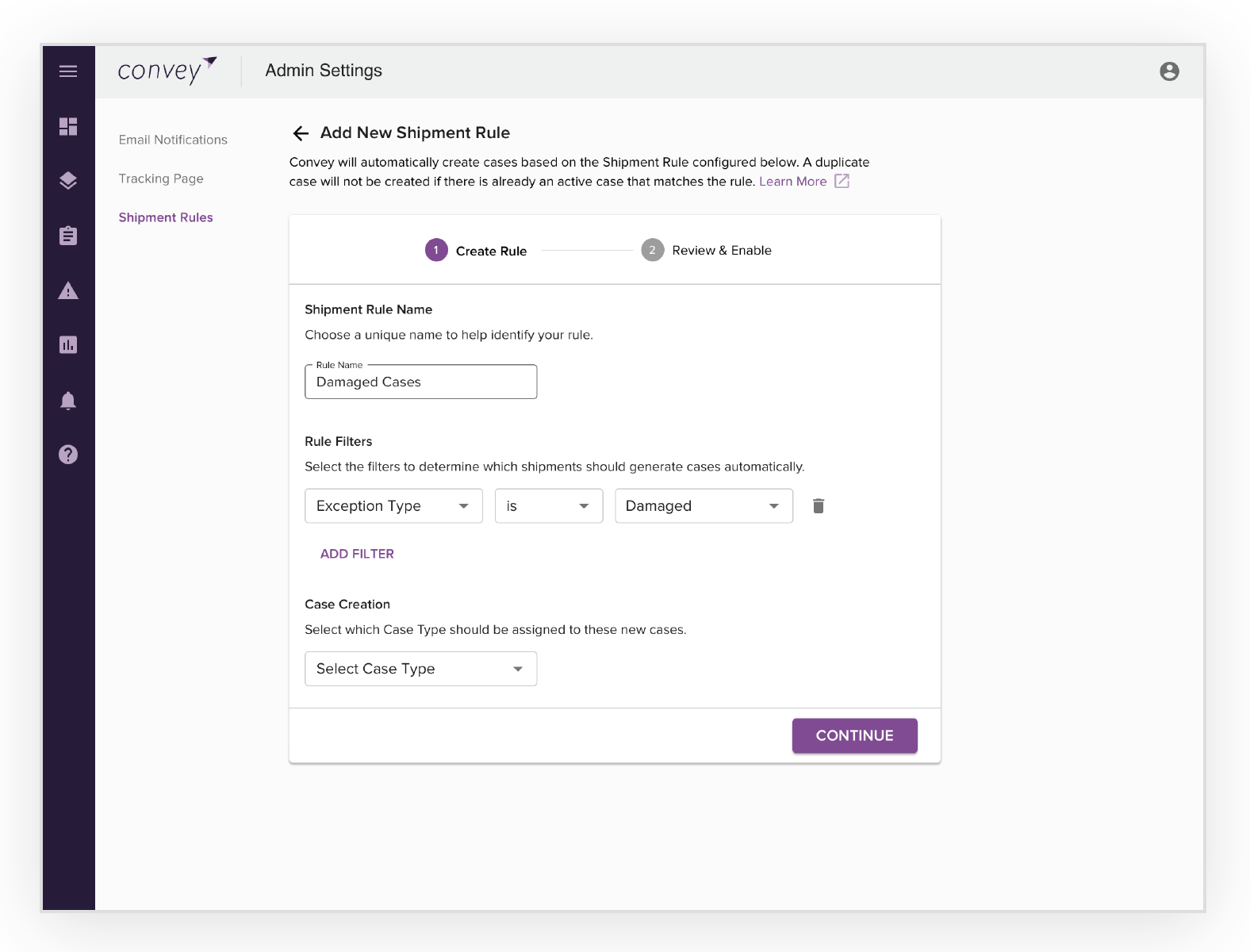Select the warning triangle icon
This screenshot has height=952, width=1250.
click(68, 290)
